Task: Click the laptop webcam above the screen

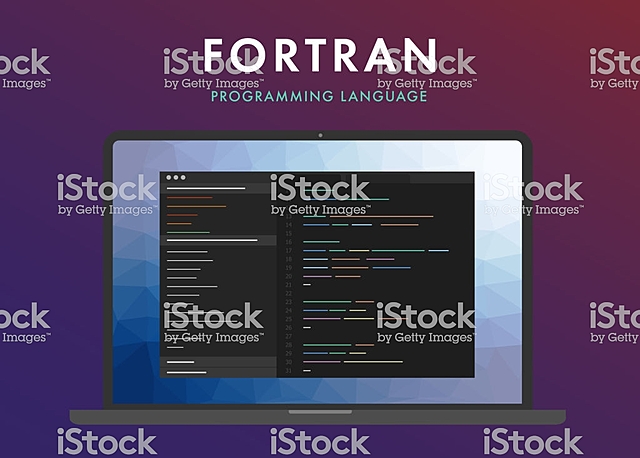Action: 320,135
